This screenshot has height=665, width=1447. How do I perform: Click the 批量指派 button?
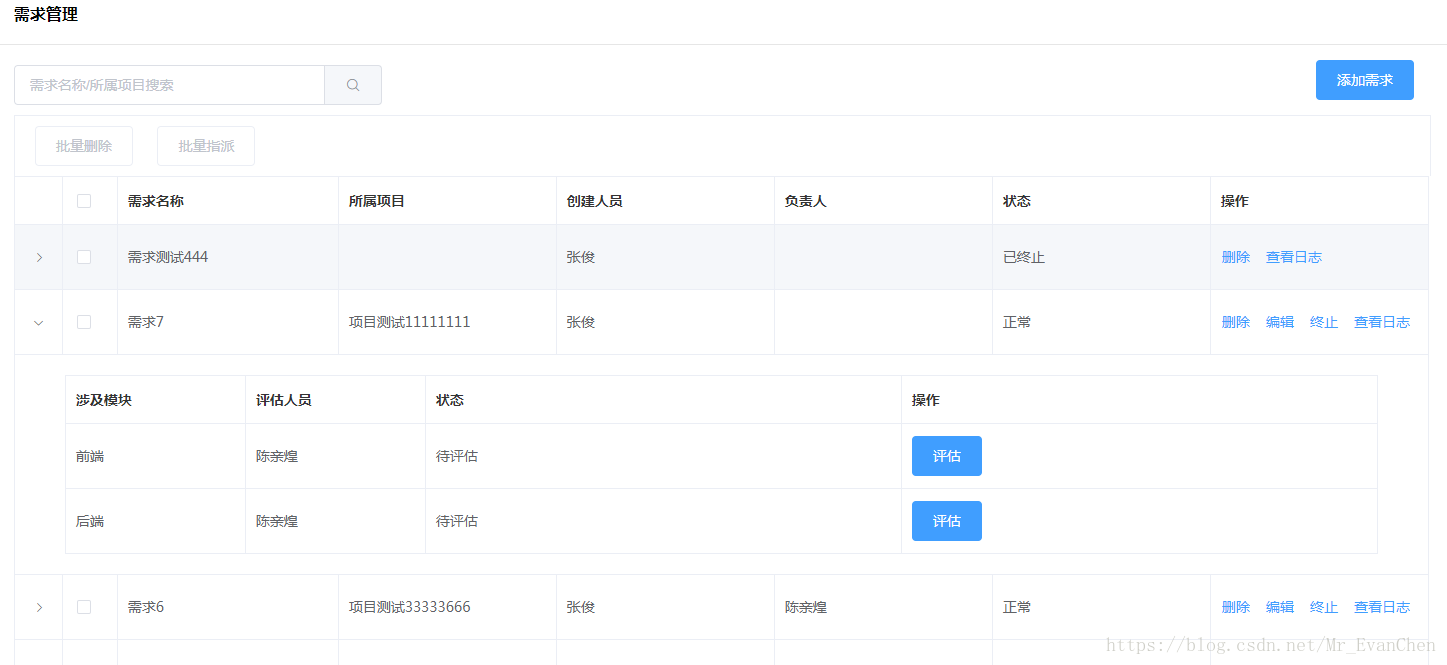coord(206,146)
